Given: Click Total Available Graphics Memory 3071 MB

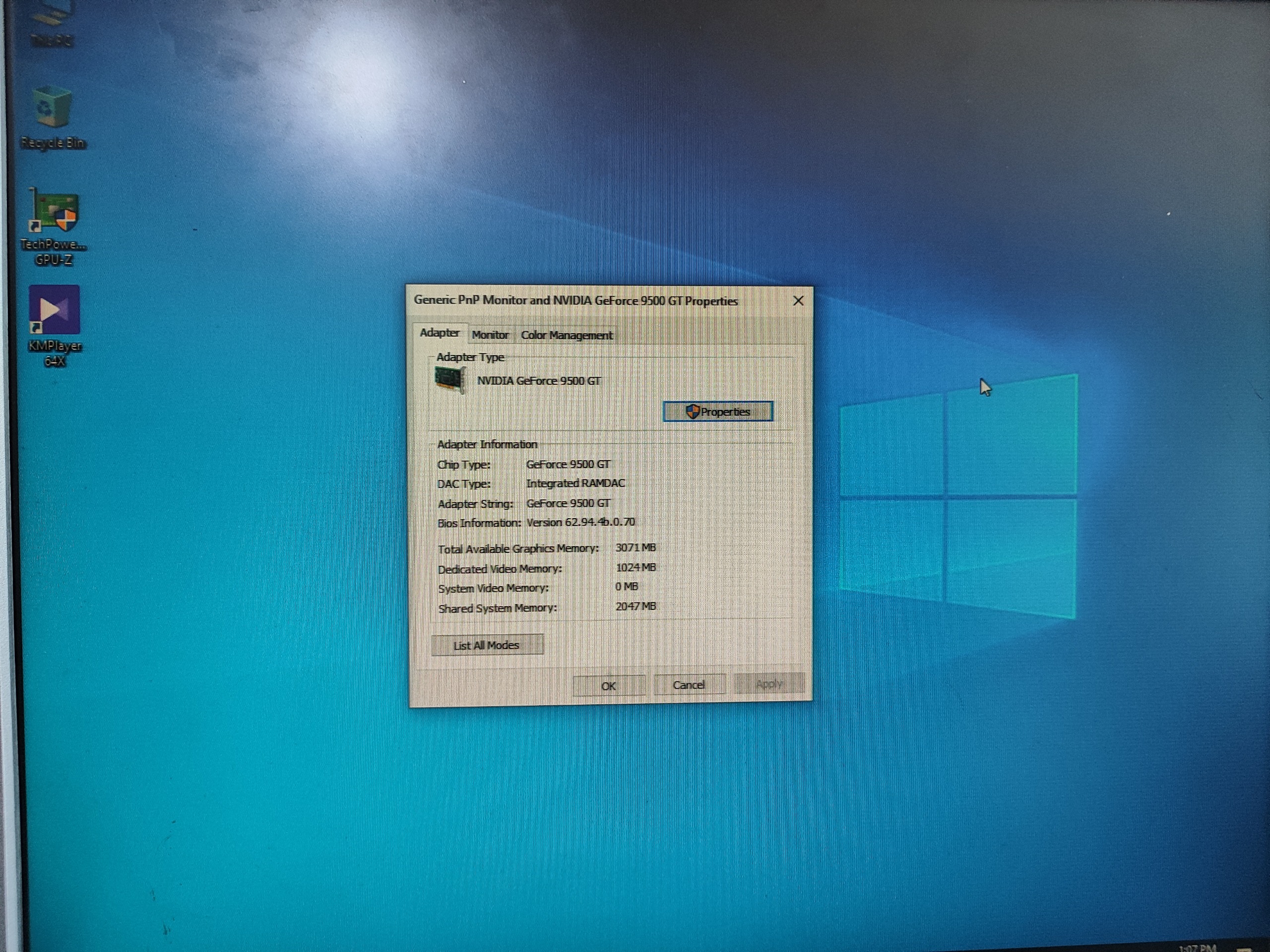Looking at the screenshot, I should coord(635,547).
